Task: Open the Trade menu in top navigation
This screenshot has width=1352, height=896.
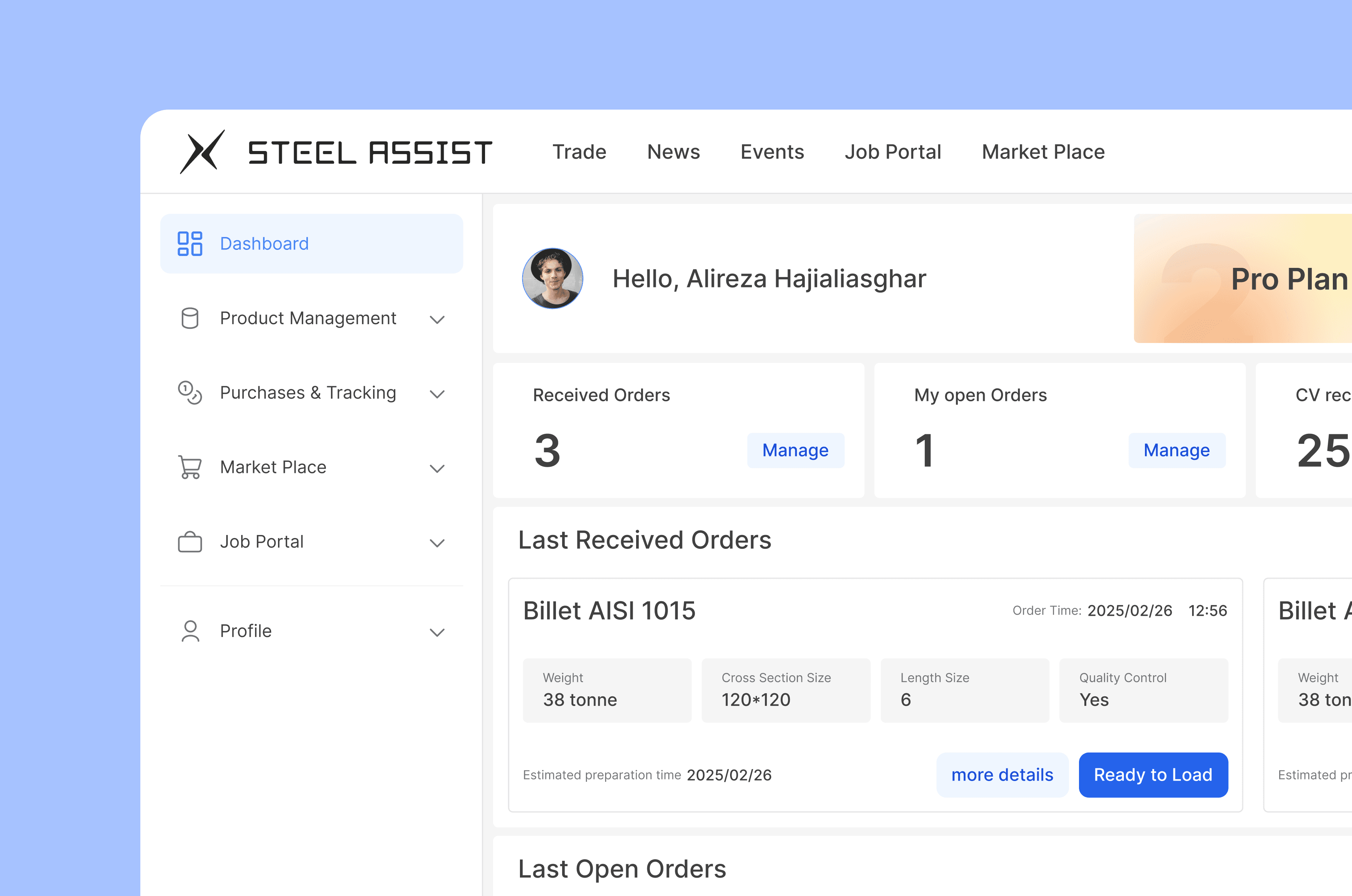Action: click(579, 152)
